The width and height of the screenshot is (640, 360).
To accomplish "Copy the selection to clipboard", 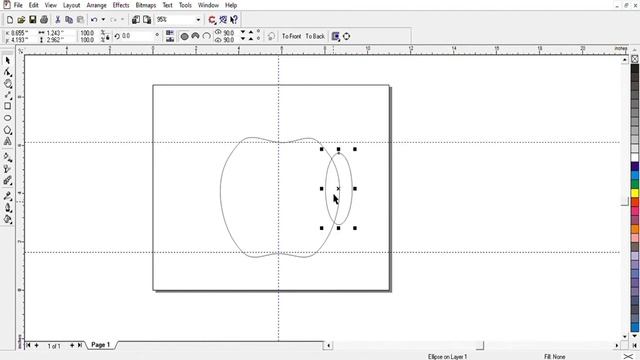I will coord(69,20).
